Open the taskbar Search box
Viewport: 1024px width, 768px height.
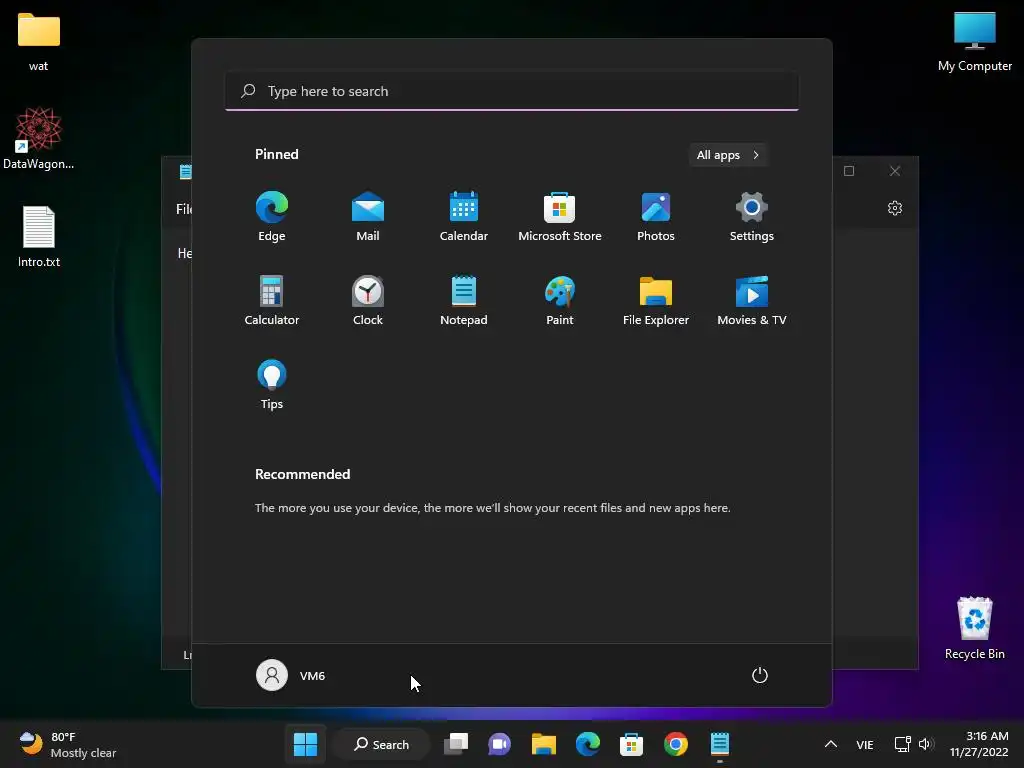tap(382, 744)
